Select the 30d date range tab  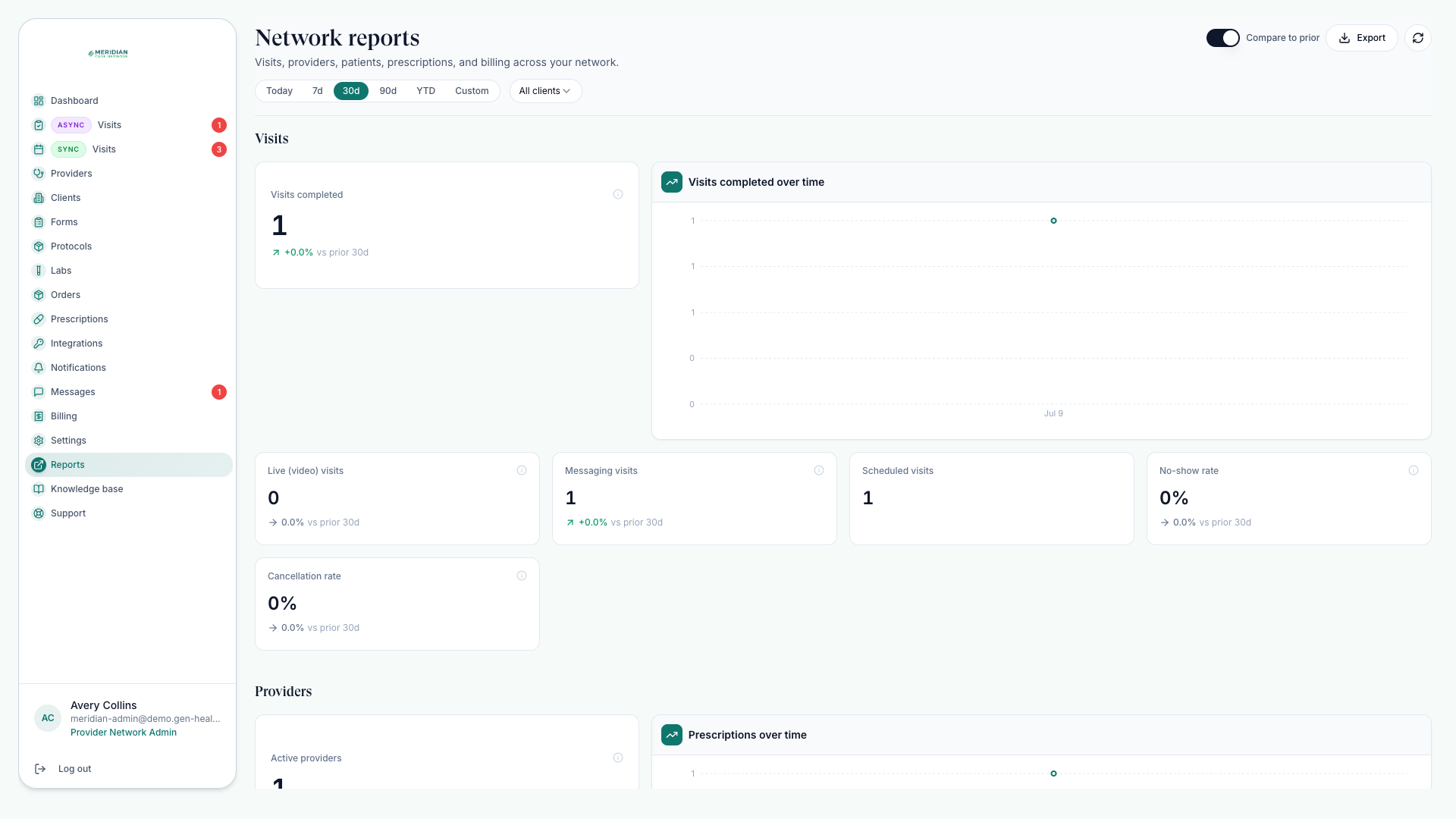click(x=351, y=91)
